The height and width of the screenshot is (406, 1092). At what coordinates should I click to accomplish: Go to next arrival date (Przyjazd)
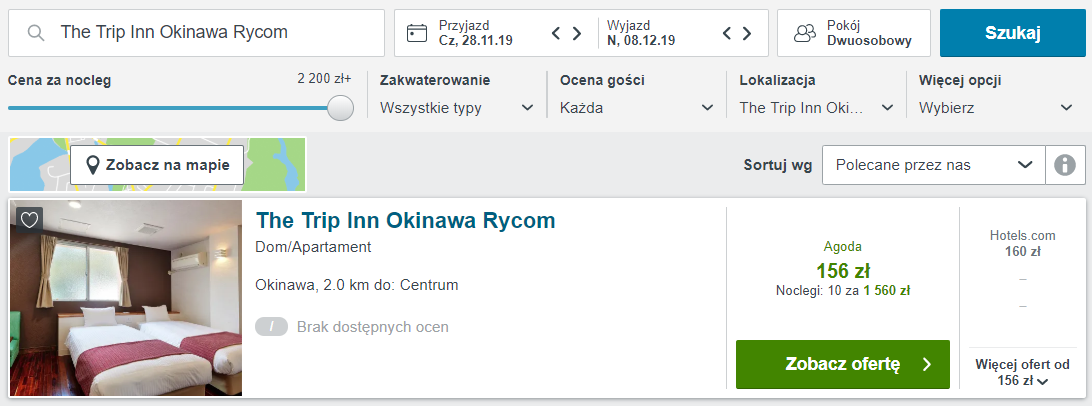coord(577,33)
